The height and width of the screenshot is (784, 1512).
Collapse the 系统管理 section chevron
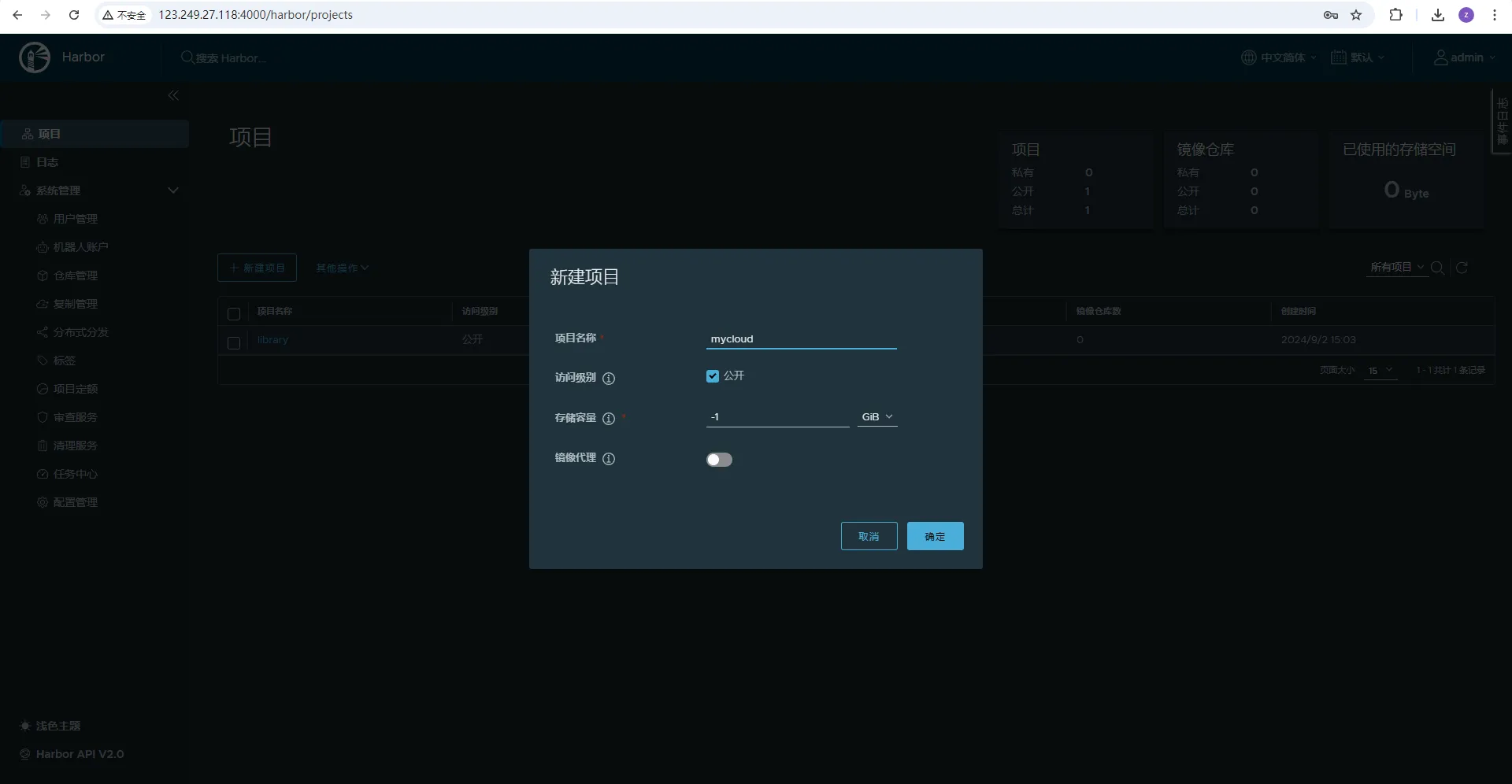[x=173, y=190]
